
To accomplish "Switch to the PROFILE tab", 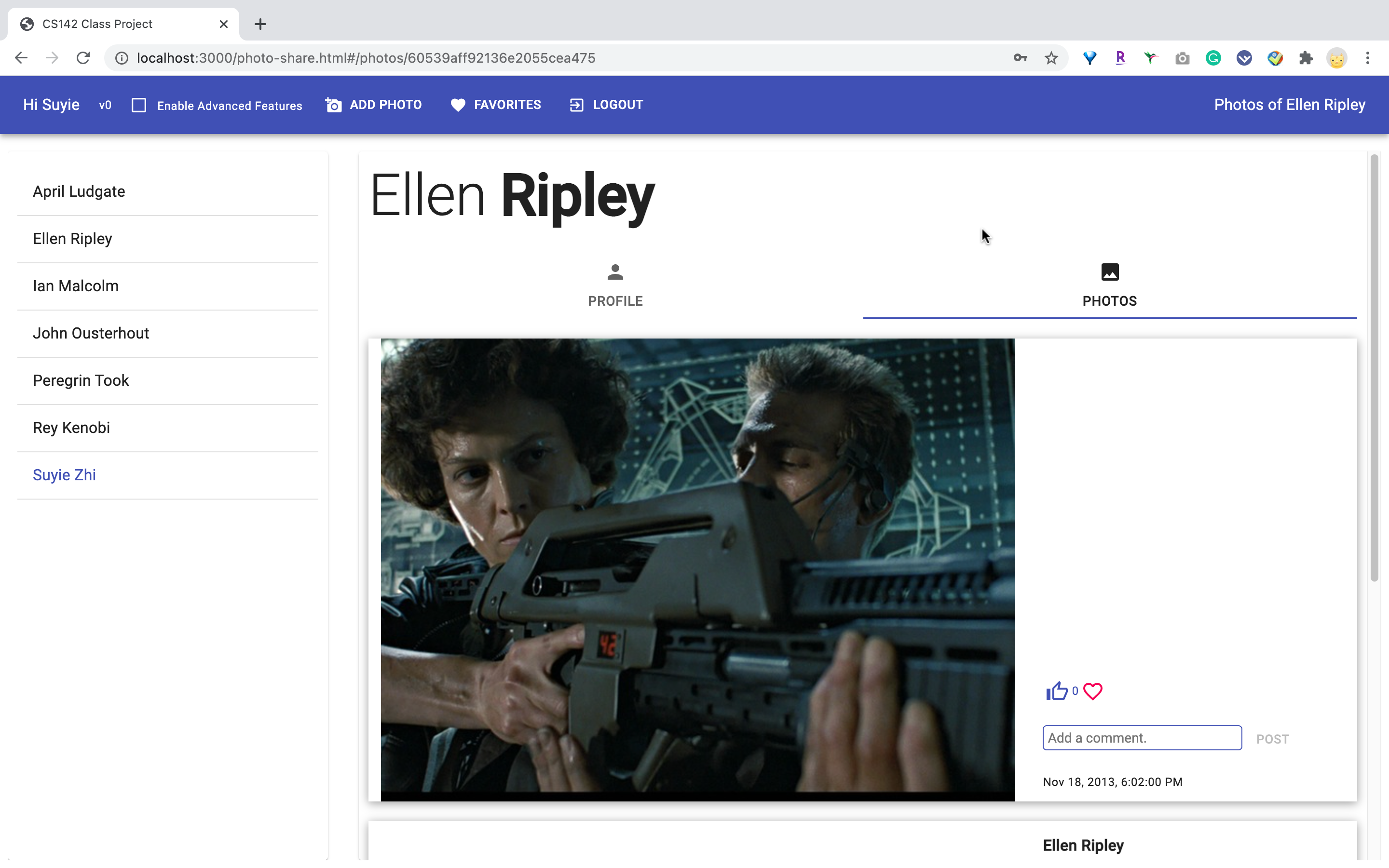I will (615, 286).
